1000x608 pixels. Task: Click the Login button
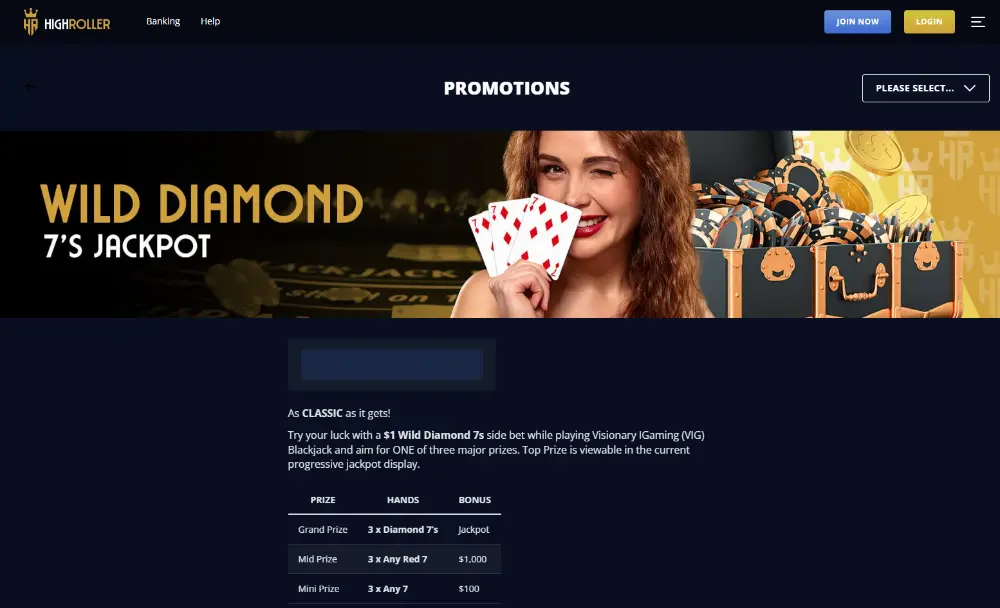click(929, 22)
